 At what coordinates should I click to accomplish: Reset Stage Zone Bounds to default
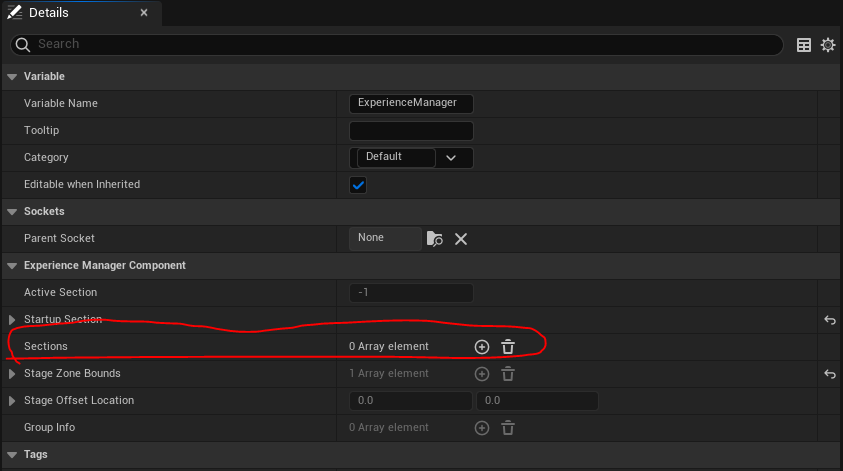click(829, 374)
